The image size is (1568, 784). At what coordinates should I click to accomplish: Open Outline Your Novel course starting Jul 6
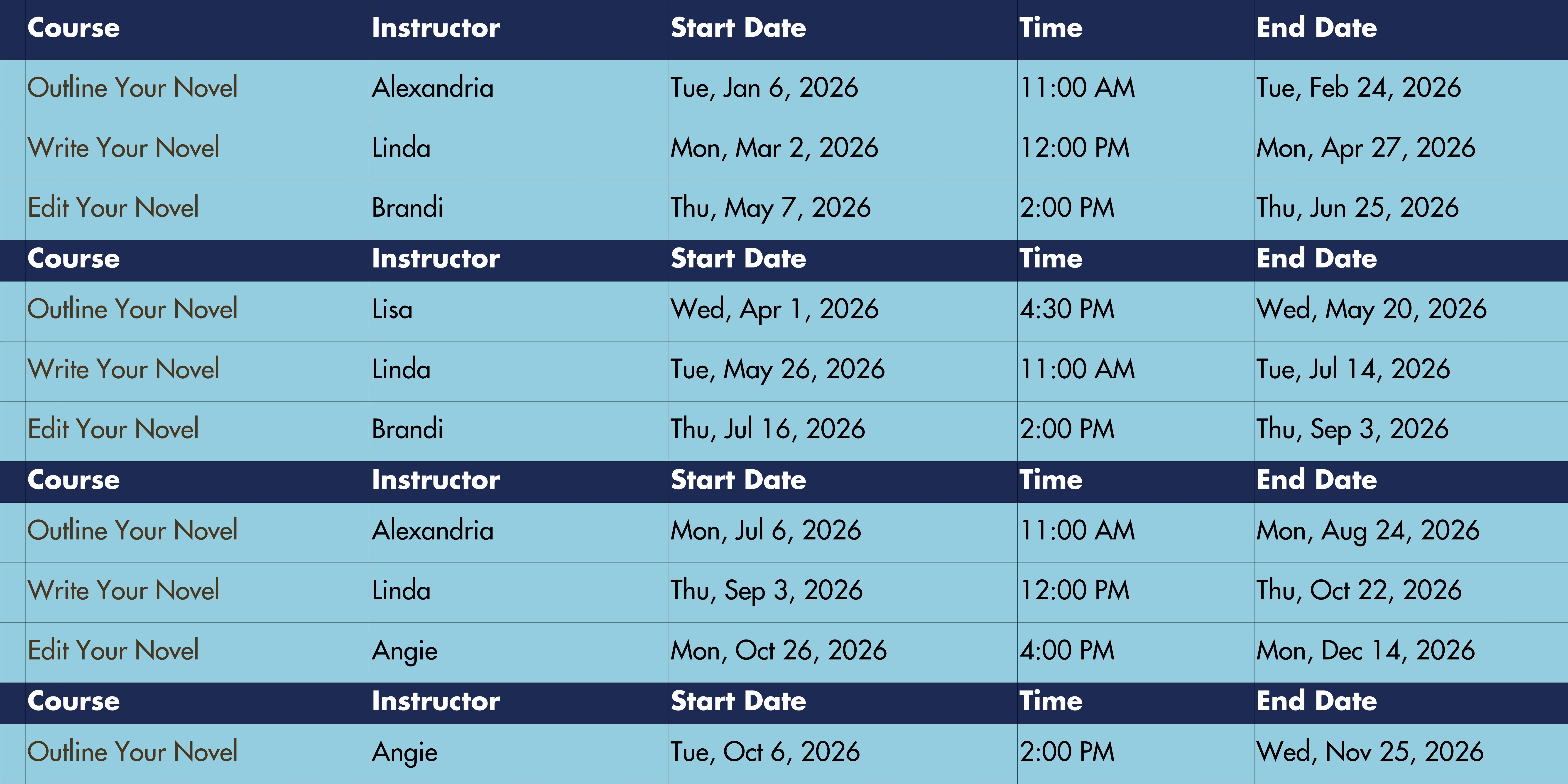coord(133,530)
